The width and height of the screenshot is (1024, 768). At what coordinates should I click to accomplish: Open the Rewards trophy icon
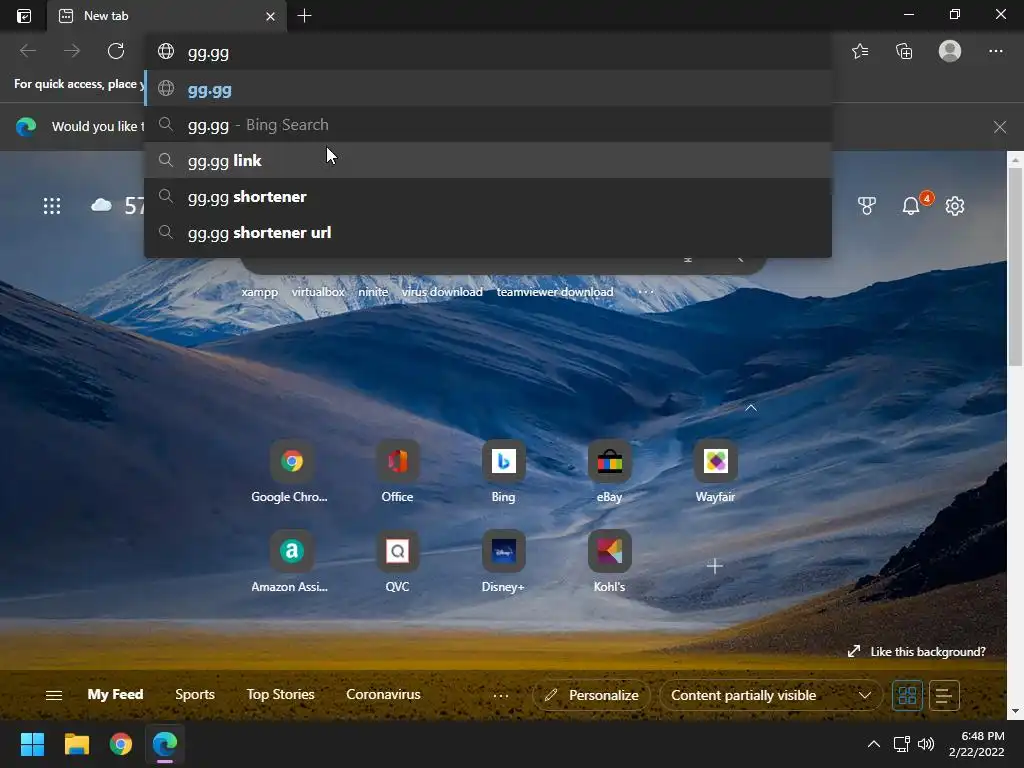[867, 206]
